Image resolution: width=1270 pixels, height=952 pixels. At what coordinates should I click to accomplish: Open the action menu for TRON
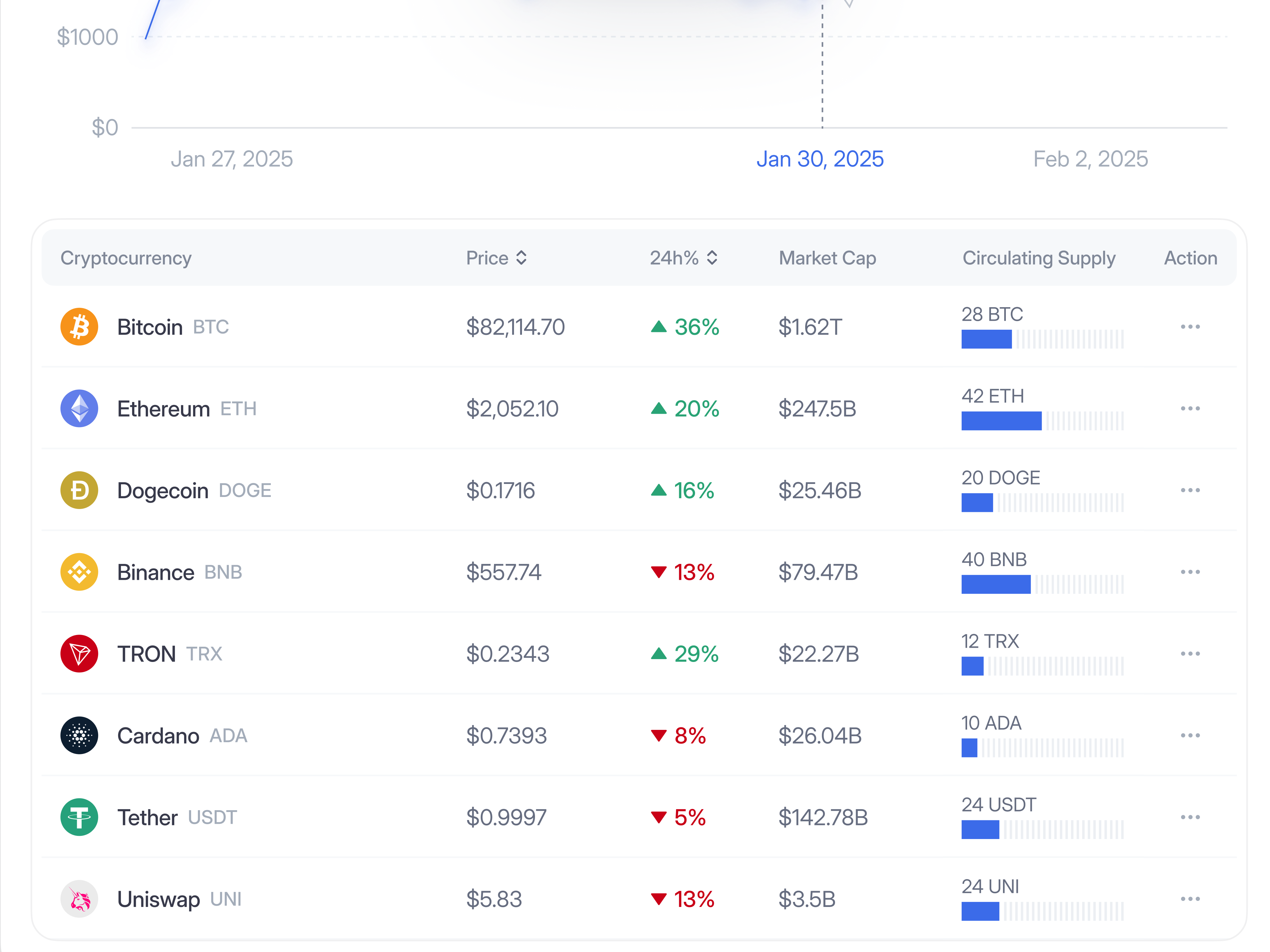pos(1190,654)
